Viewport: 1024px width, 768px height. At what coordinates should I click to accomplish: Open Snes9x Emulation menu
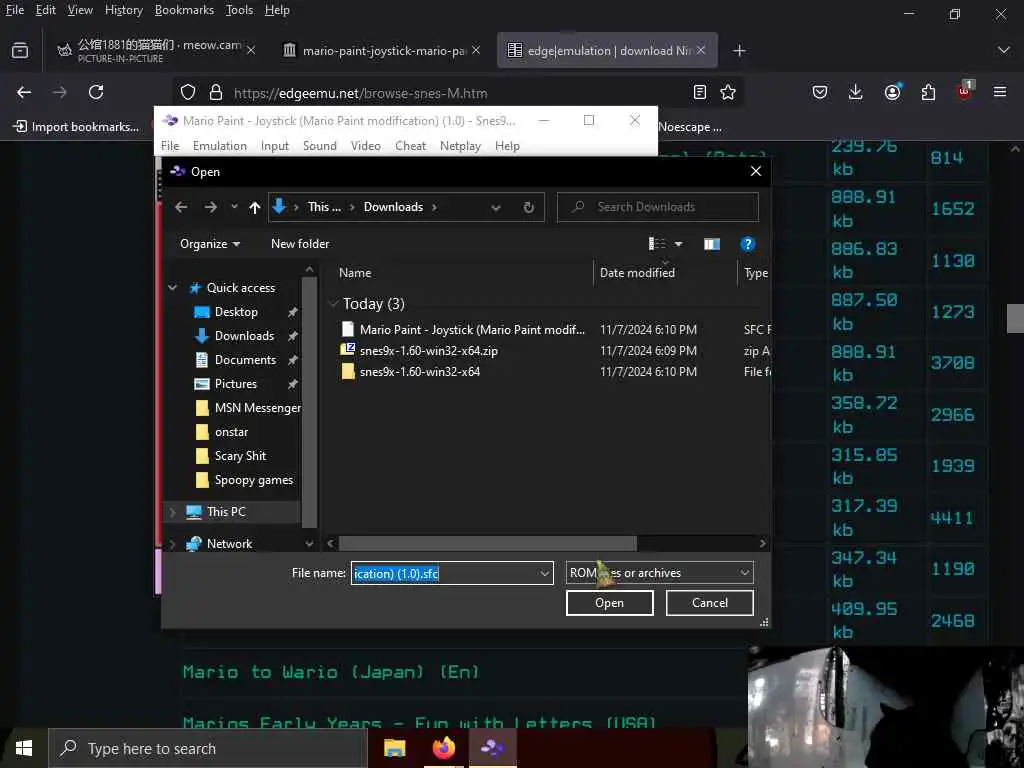[219, 146]
